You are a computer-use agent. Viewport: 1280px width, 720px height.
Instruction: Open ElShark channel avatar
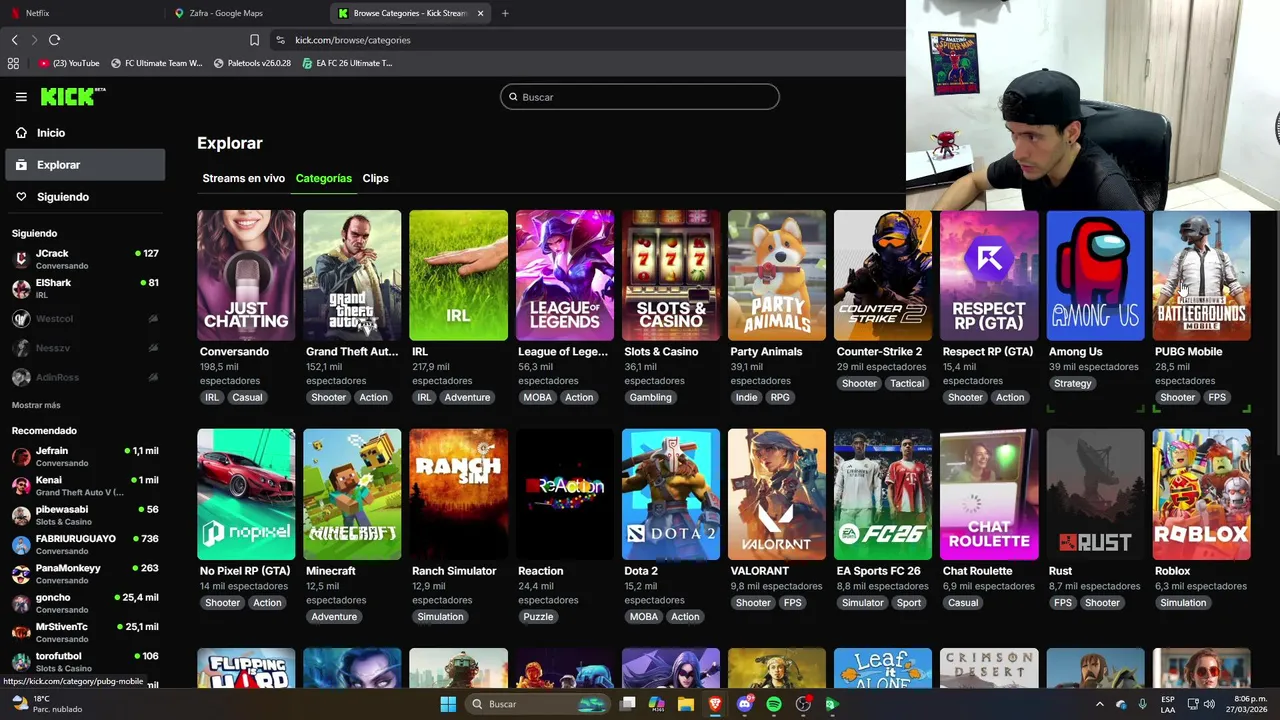(21, 289)
